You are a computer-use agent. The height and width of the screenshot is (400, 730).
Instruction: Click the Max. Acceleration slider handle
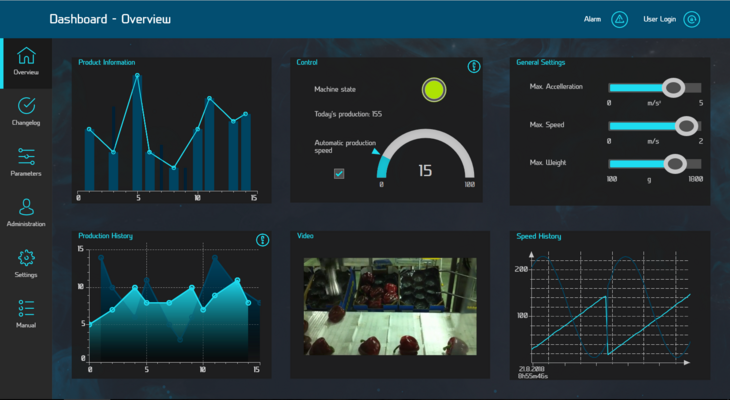pos(673,88)
